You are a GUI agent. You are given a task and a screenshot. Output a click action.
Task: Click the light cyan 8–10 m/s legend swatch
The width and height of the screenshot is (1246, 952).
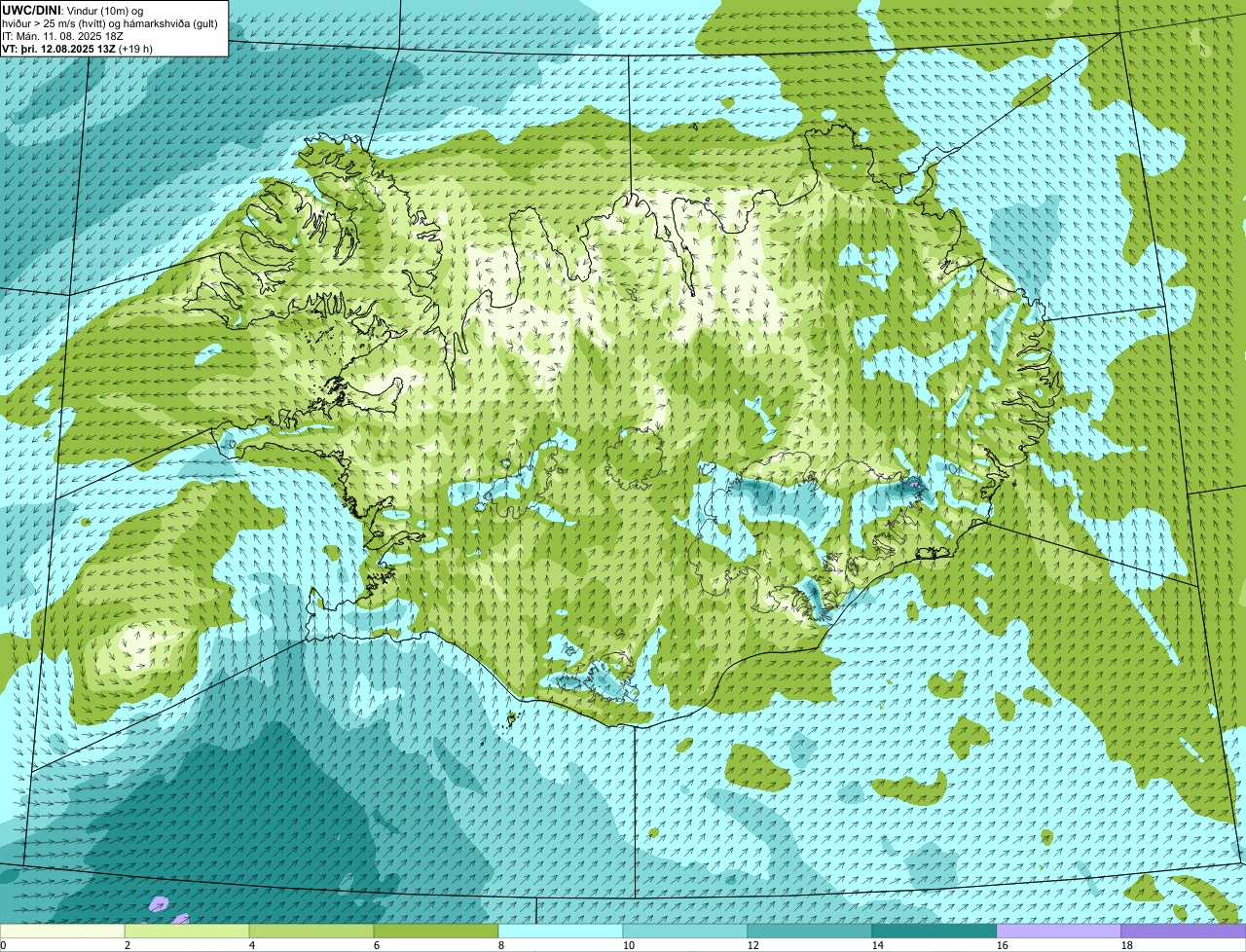[561, 932]
